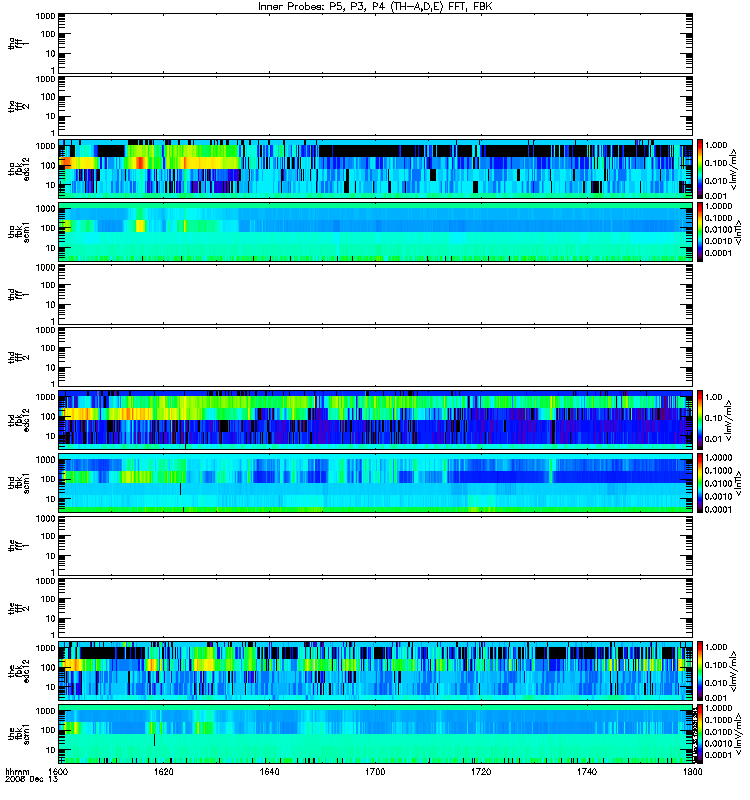Click the thd fbk edc12 panel label

19,419
